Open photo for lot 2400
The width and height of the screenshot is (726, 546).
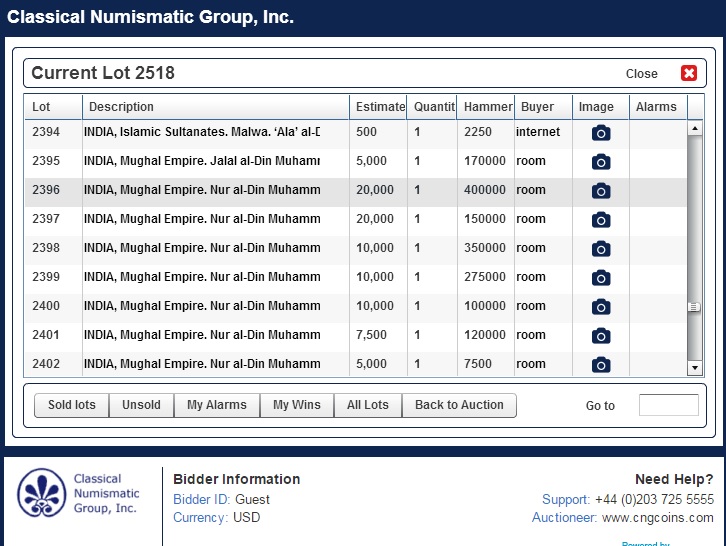click(600, 307)
